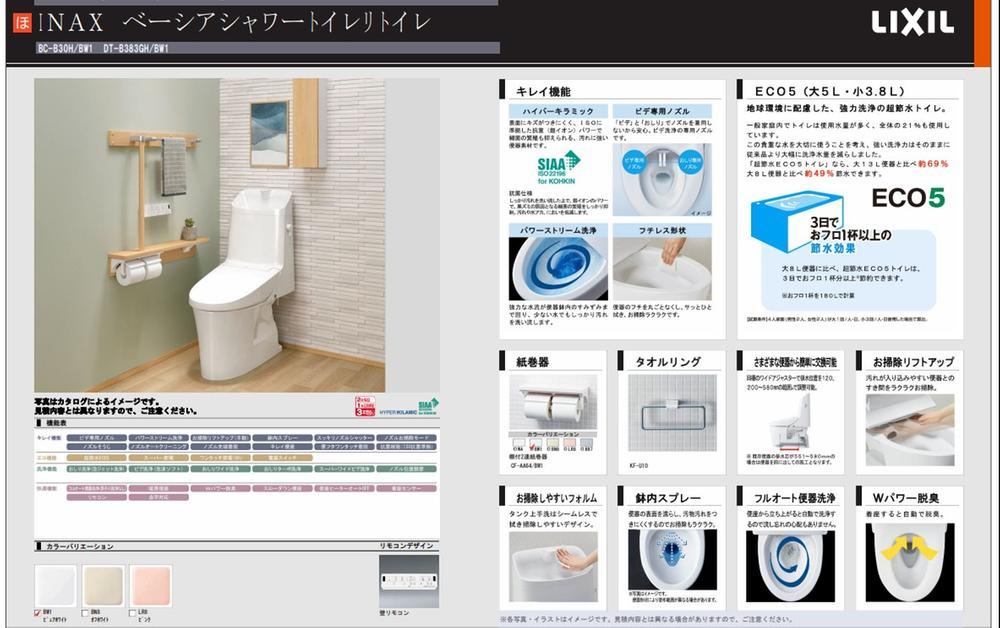Pick the blue-grey paper holder color swatch
The image size is (1000, 628).
point(587,443)
